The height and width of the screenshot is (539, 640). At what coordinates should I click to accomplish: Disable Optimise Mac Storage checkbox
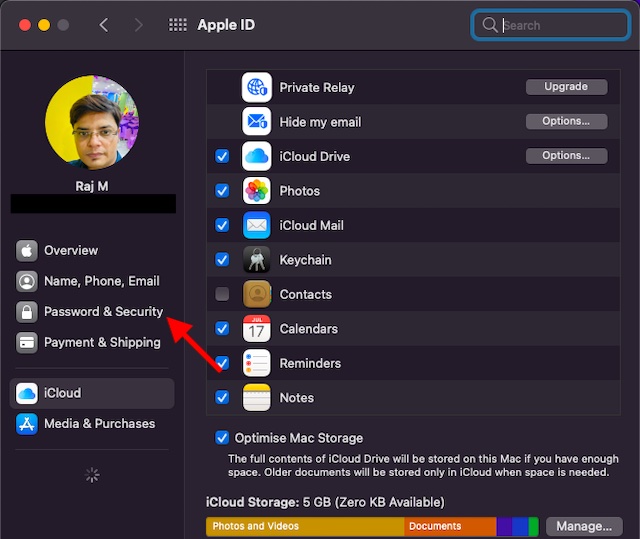pos(222,438)
